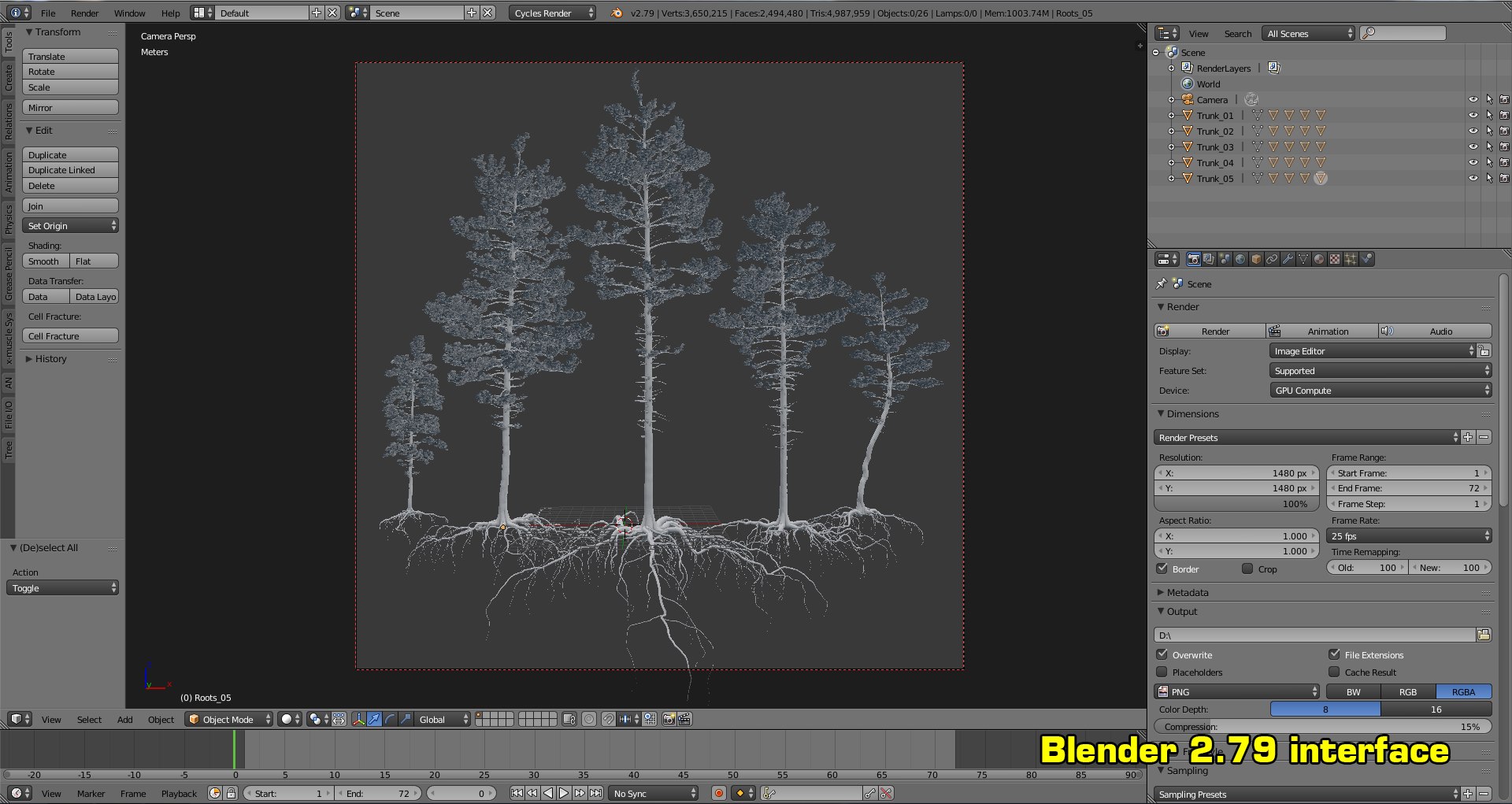Adjust the Compression 15% slider

(1323, 726)
